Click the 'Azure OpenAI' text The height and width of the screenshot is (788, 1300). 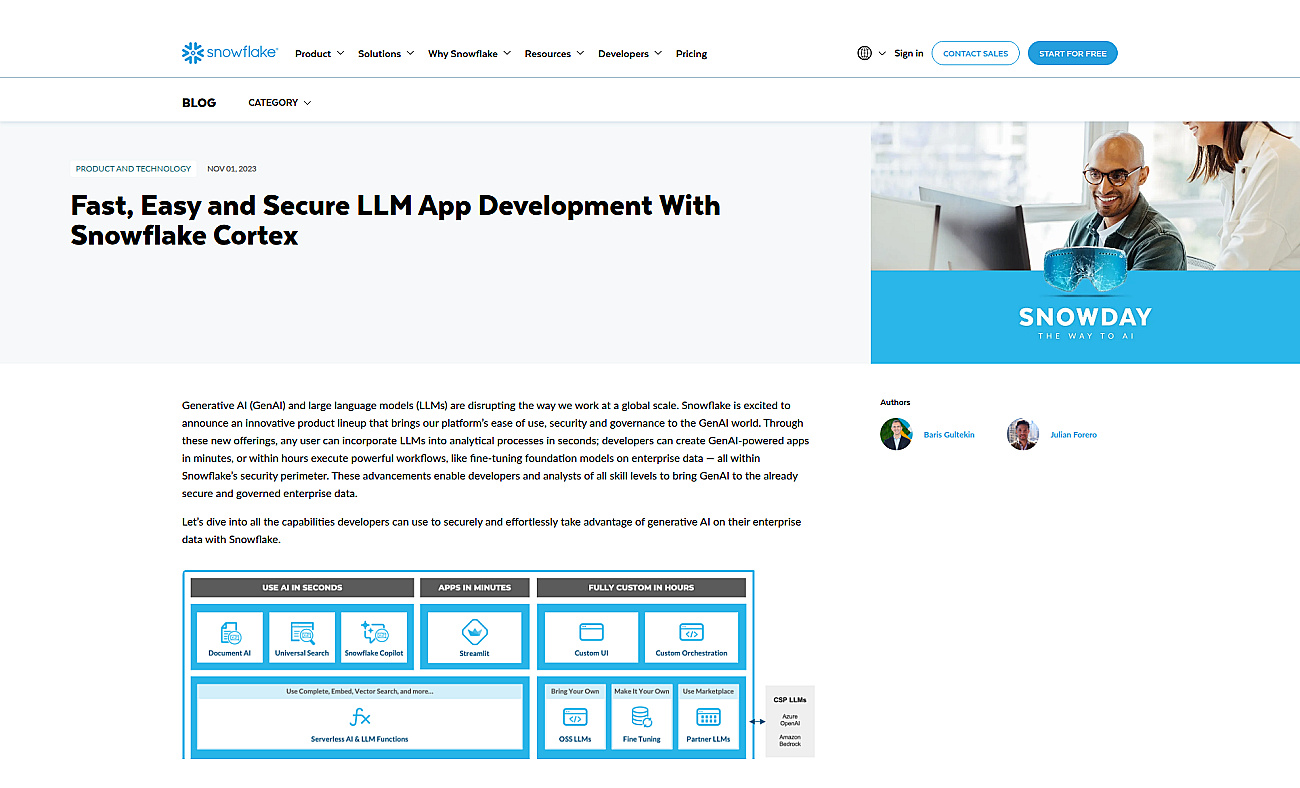pos(790,720)
